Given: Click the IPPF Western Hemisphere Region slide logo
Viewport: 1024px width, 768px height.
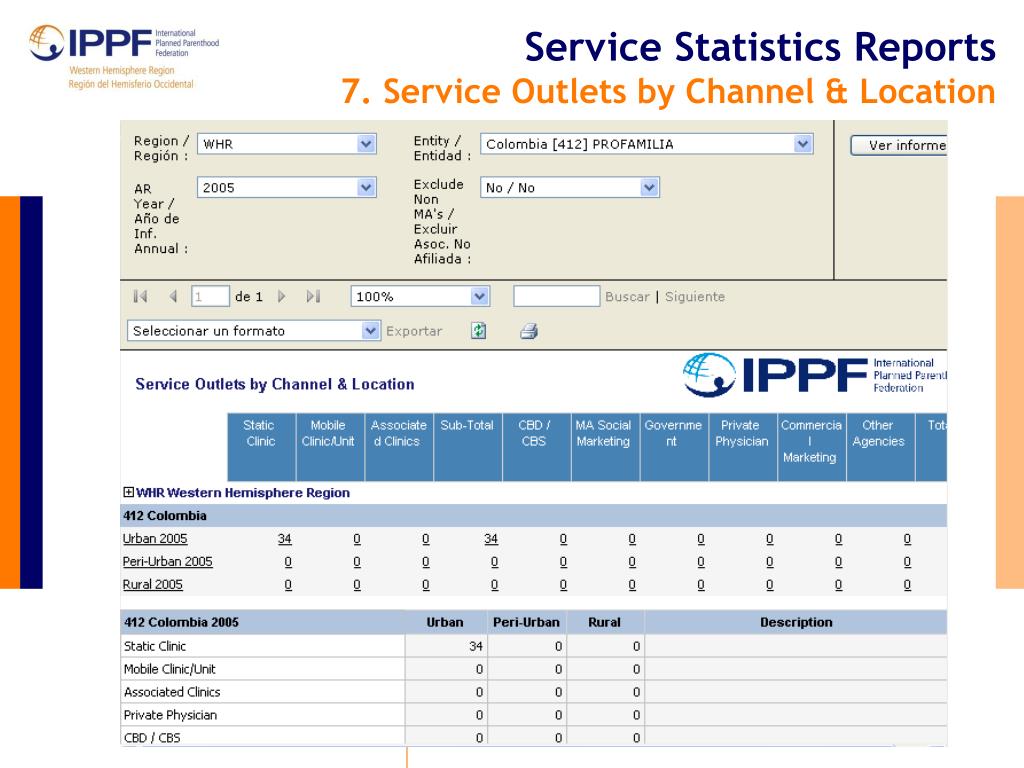Looking at the screenshot, I should pos(124,57).
